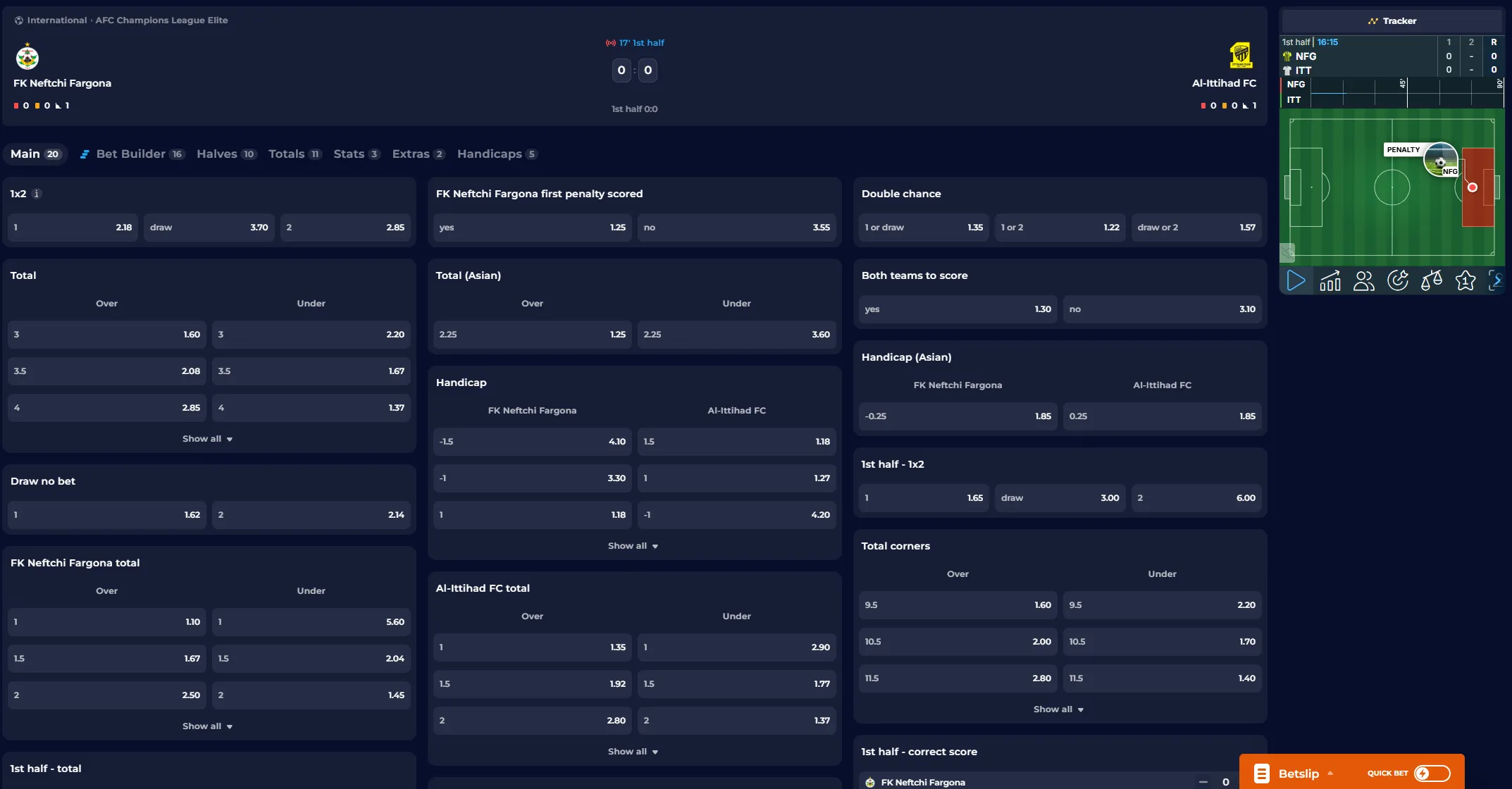
Task: Switch to the Bet Builder tab
Action: pyautogui.click(x=132, y=154)
